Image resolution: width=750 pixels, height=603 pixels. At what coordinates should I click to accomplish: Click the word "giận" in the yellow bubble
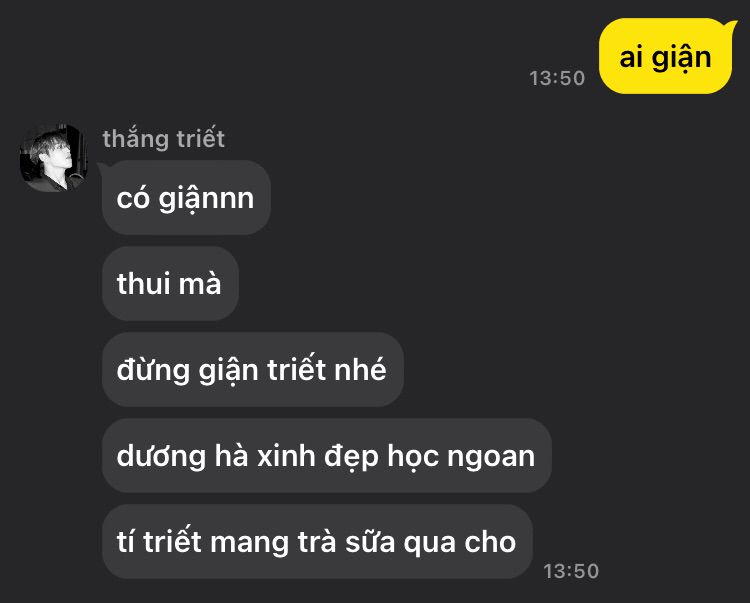[x=682, y=59]
